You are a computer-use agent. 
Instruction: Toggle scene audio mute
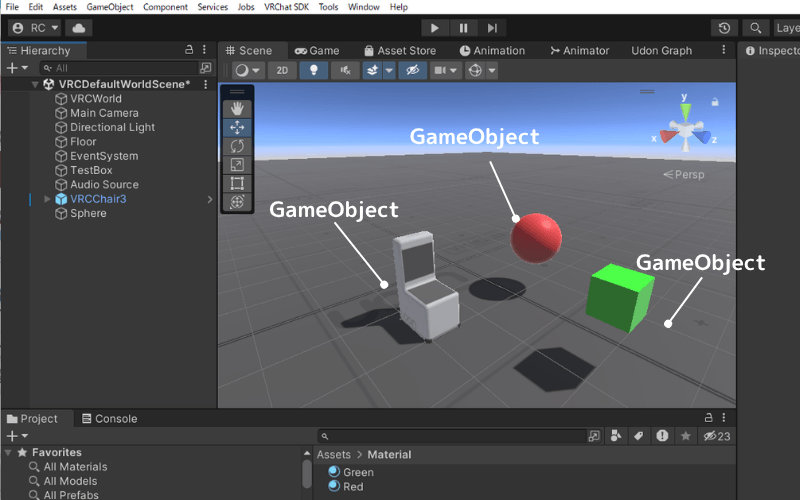[345, 70]
